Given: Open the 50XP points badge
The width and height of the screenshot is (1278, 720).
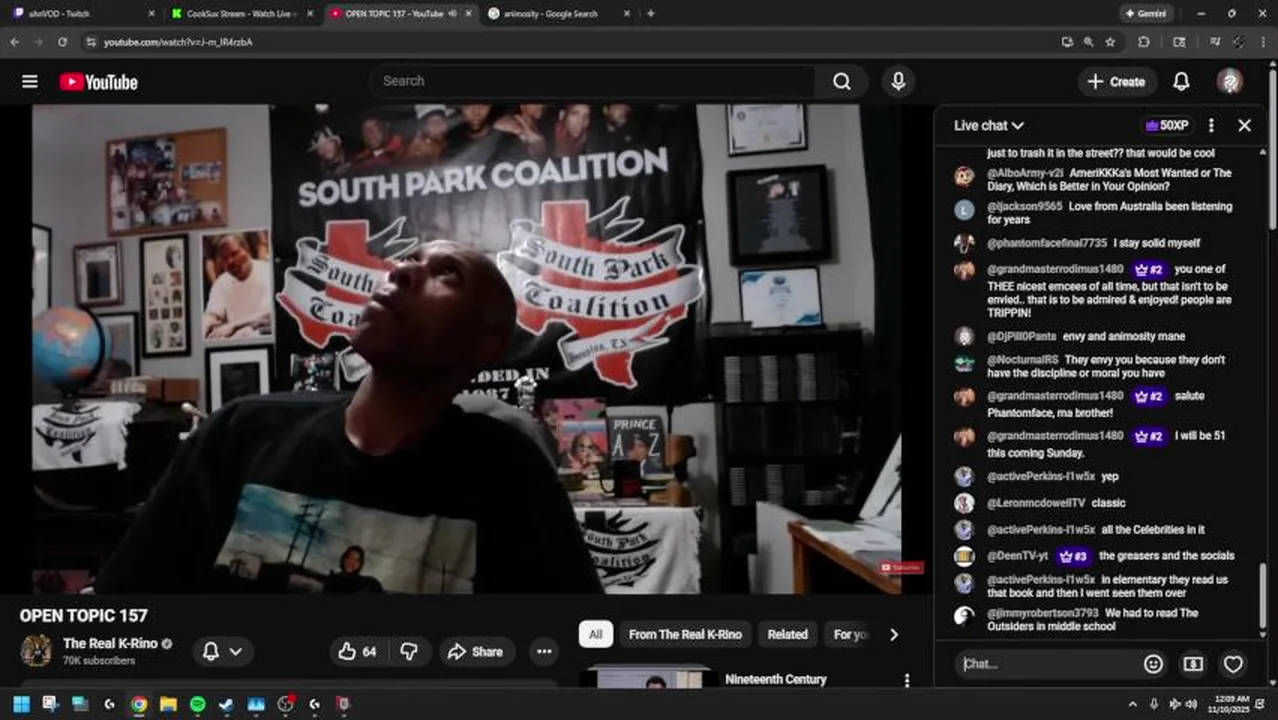Looking at the screenshot, I should point(1167,125).
